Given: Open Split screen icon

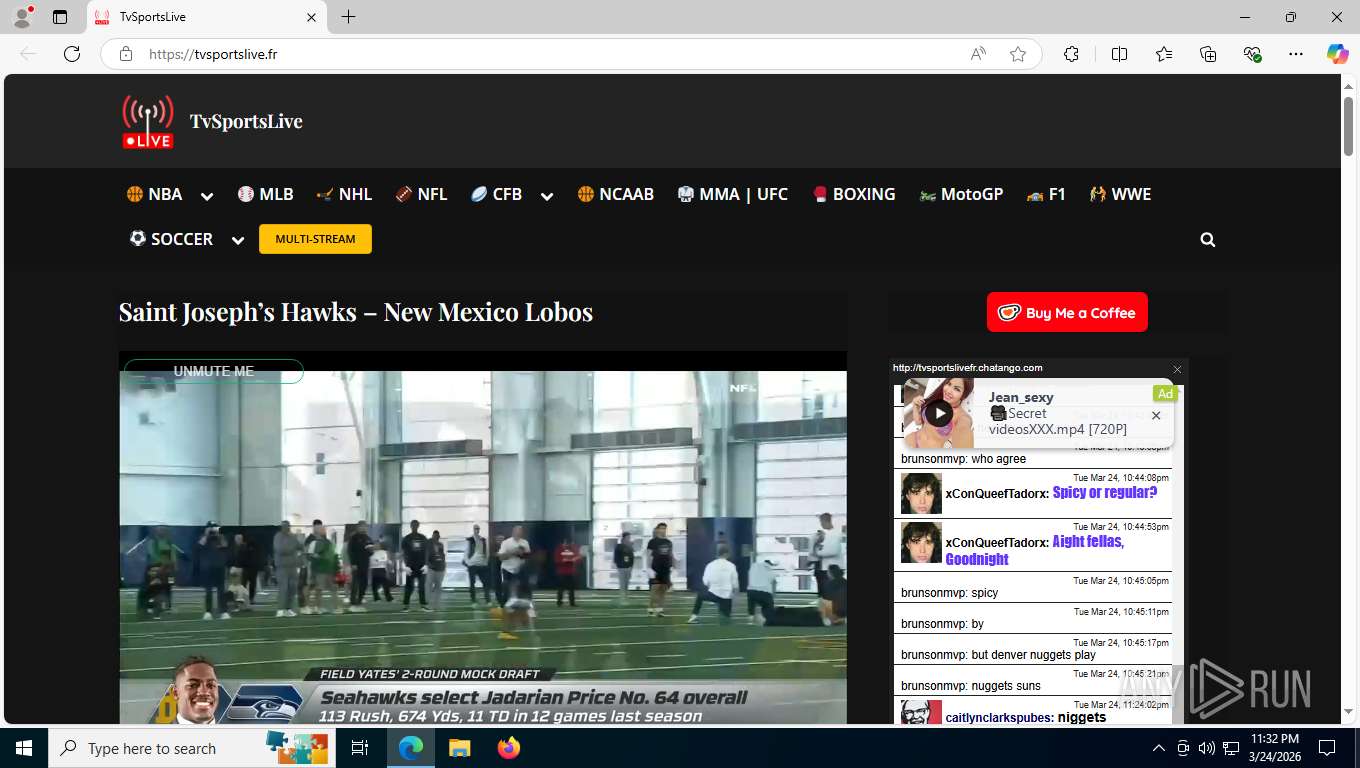Looking at the screenshot, I should 1119,54.
